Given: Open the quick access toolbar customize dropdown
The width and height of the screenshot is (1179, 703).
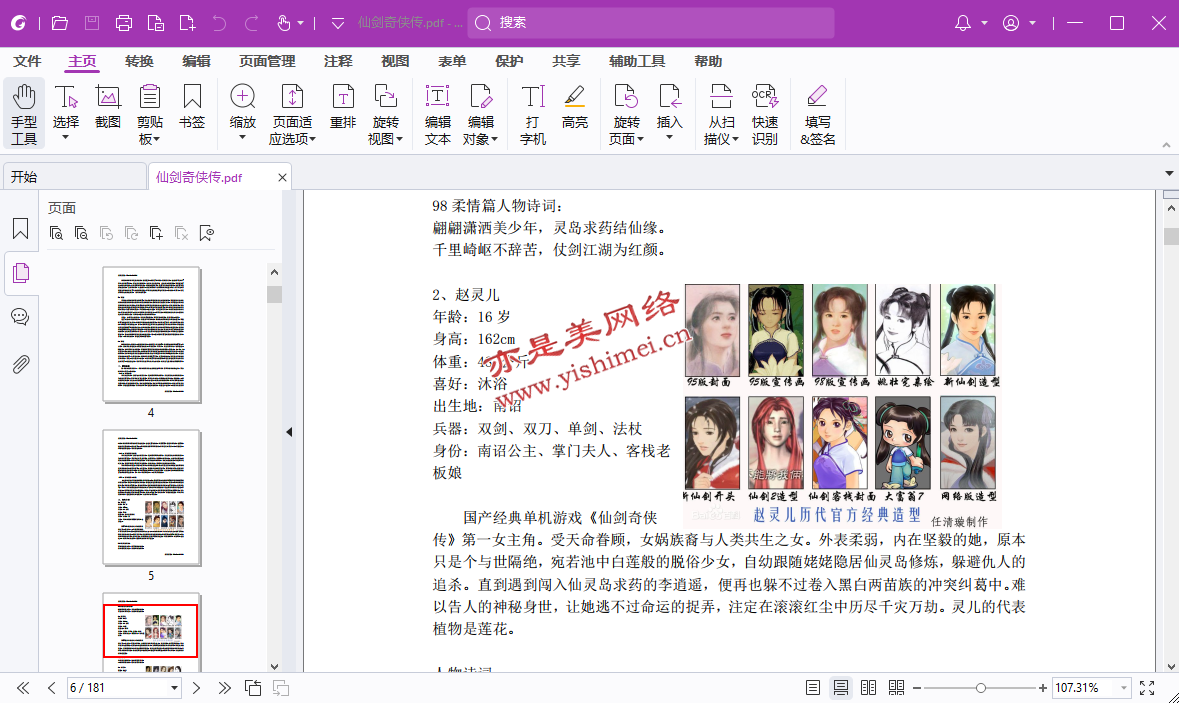Looking at the screenshot, I should [x=338, y=23].
